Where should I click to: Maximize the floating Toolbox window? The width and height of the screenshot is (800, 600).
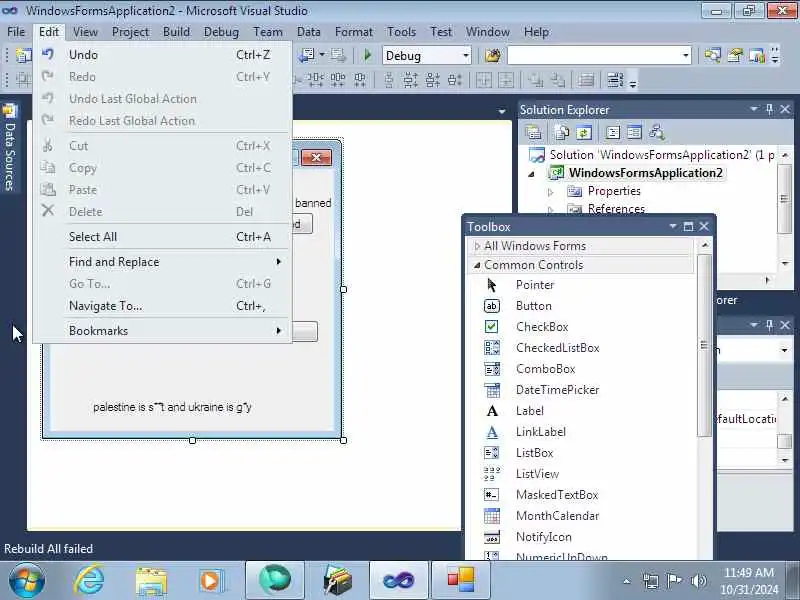pos(688,226)
